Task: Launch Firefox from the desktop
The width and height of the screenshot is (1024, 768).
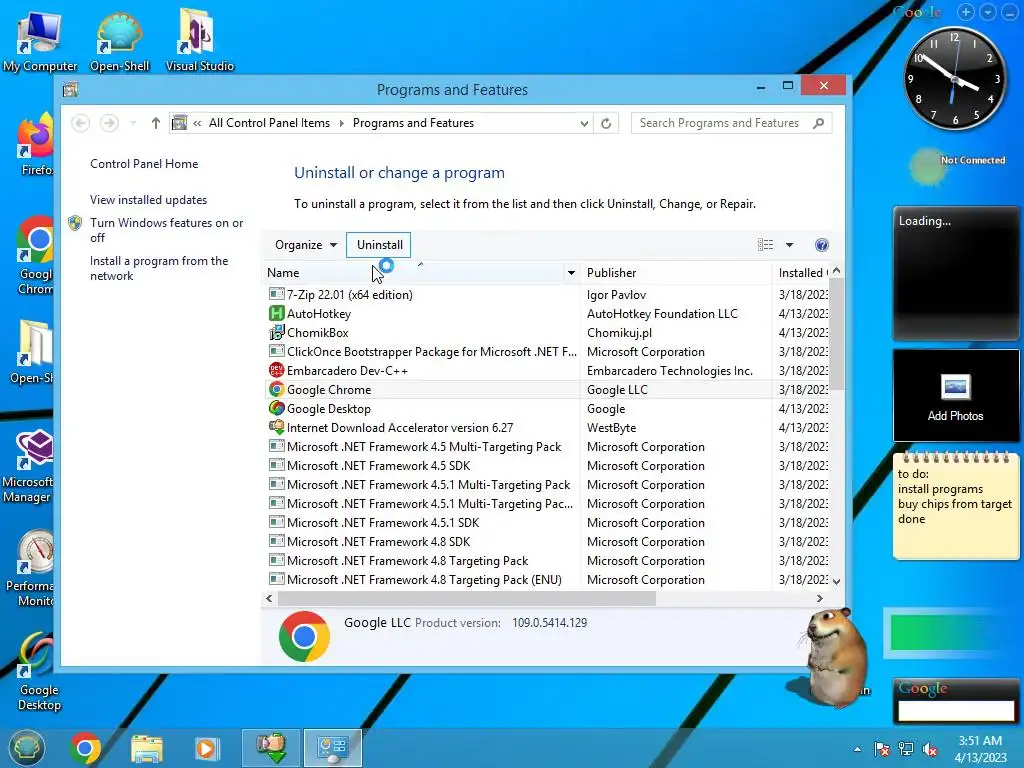Action: point(34,144)
